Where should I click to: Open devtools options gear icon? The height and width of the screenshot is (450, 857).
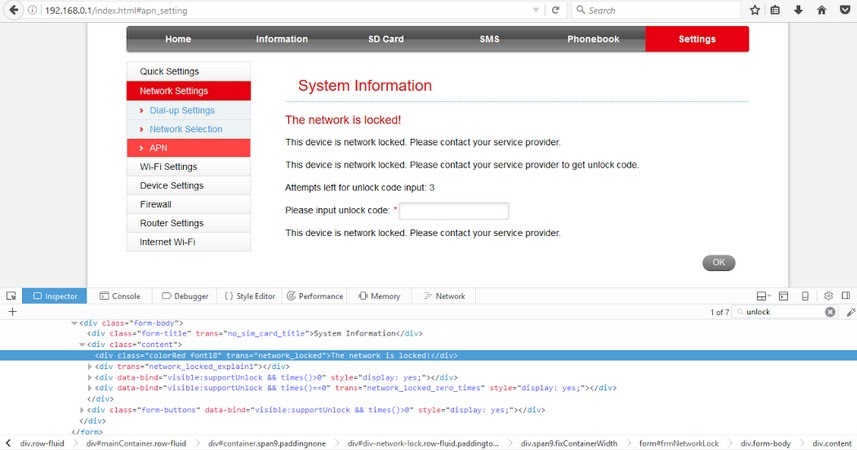pyautogui.click(x=829, y=296)
